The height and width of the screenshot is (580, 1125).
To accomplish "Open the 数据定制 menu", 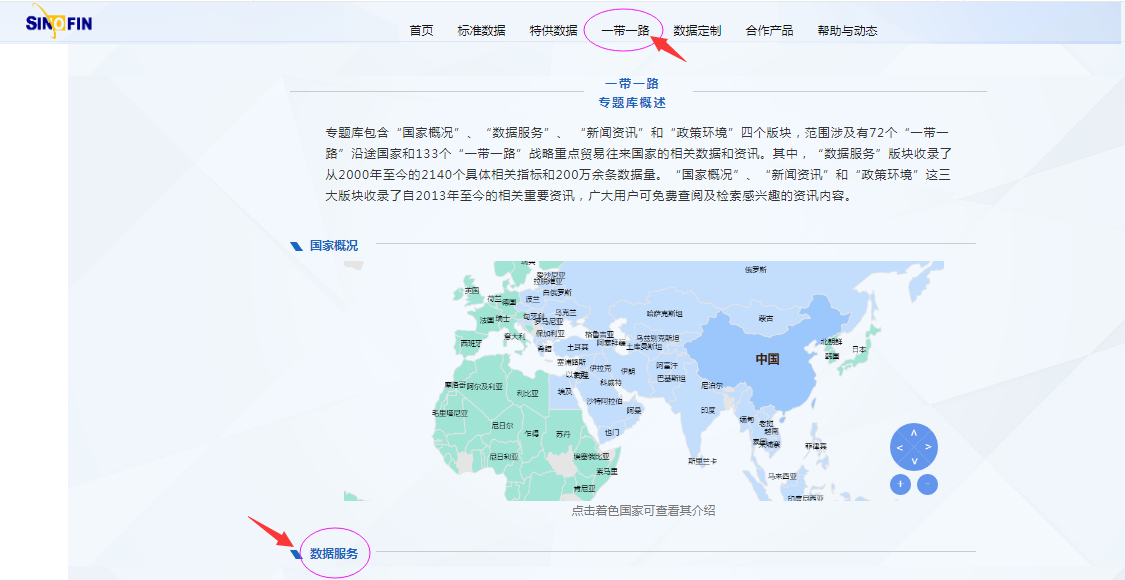I will pos(697,31).
